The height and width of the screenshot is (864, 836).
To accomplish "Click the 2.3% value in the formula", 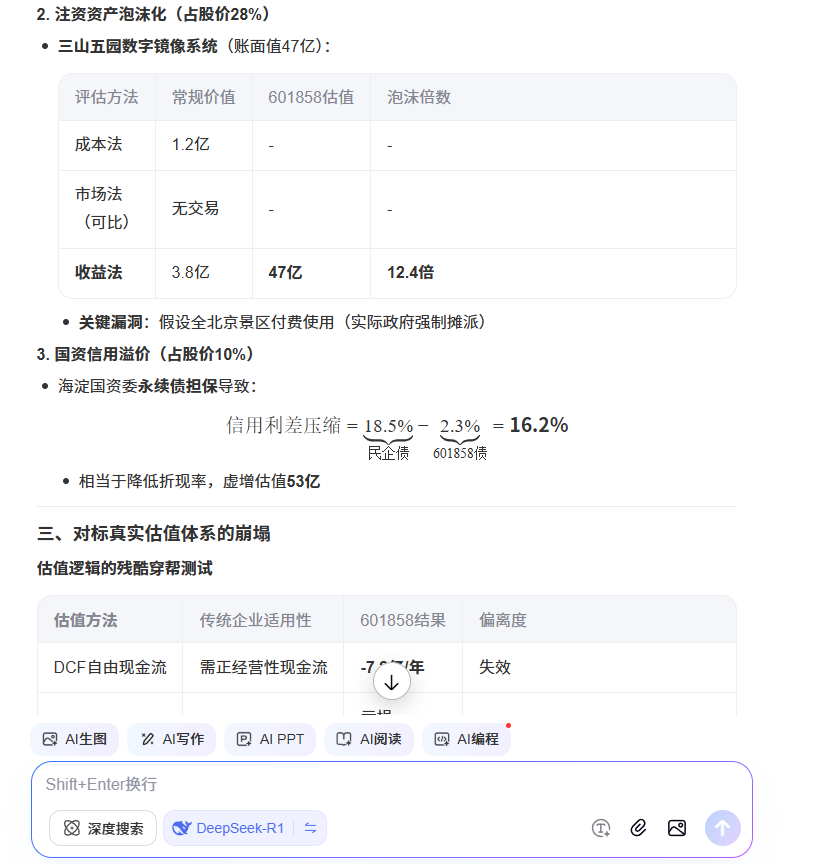I will tap(460, 425).
